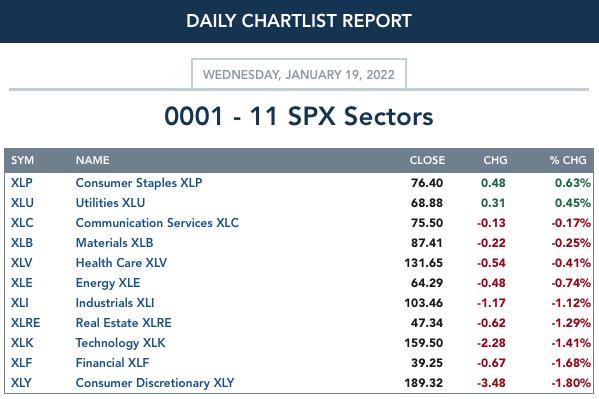Open the Health Care XLV link
599x399 pixels.
[121, 263]
